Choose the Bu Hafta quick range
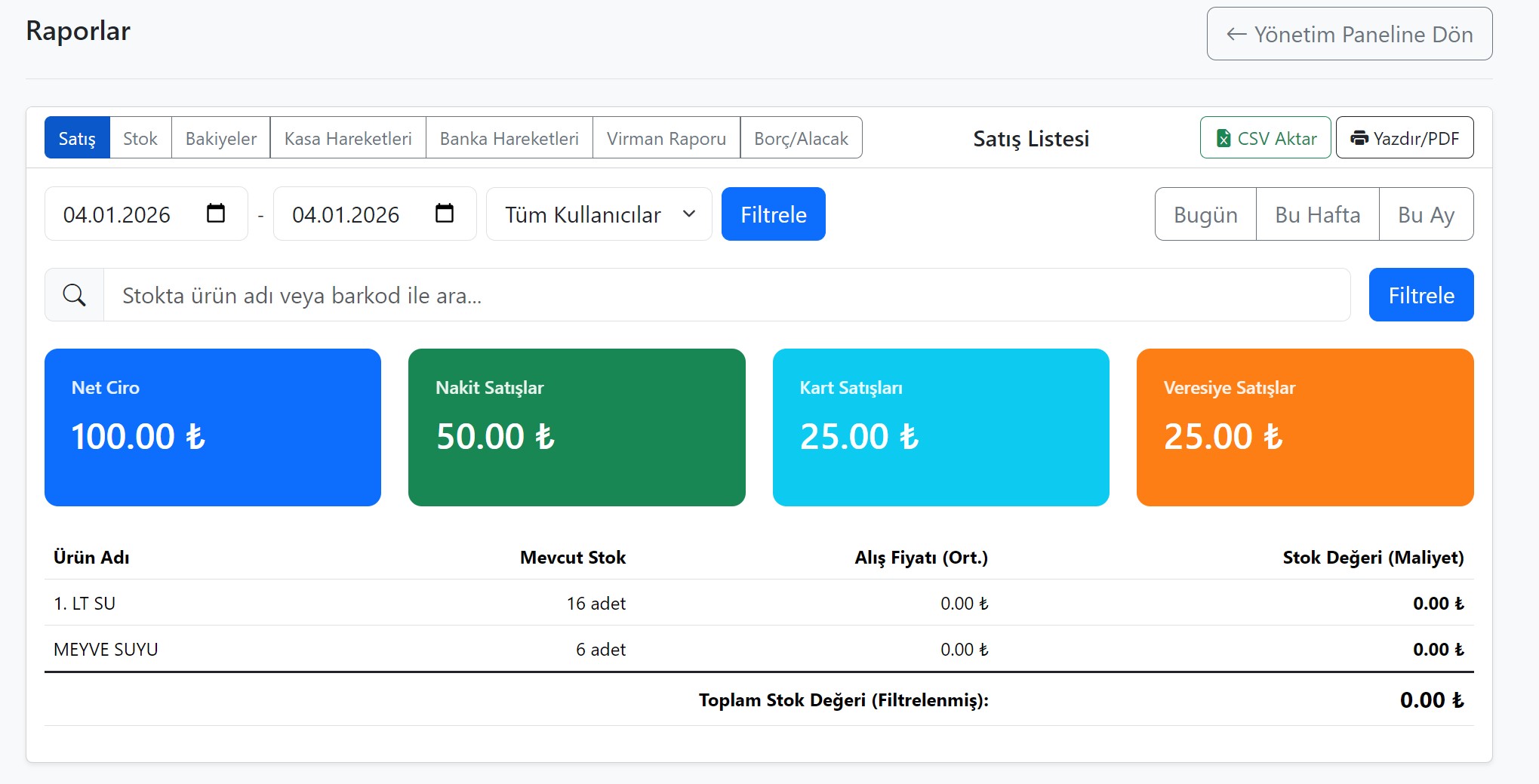Image resolution: width=1539 pixels, height=784 pixels. click(1317, 214)
